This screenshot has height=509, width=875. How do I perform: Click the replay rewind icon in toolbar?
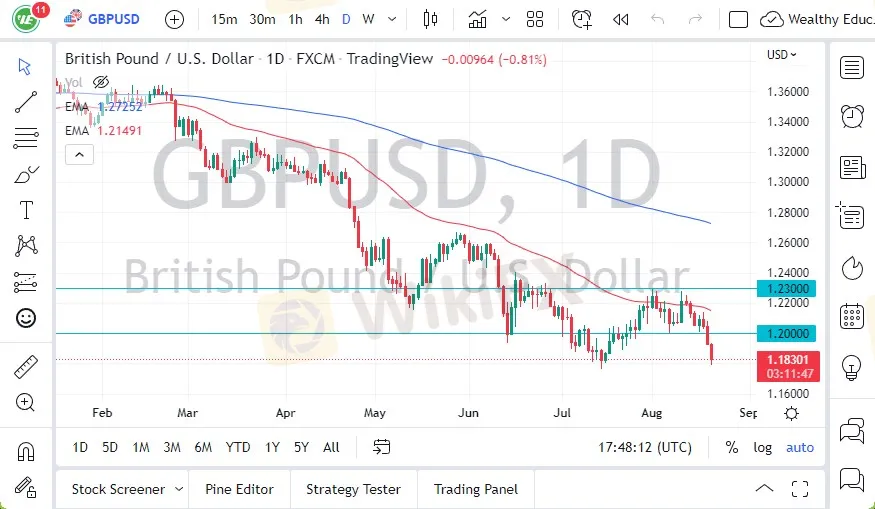click(620, 19)
